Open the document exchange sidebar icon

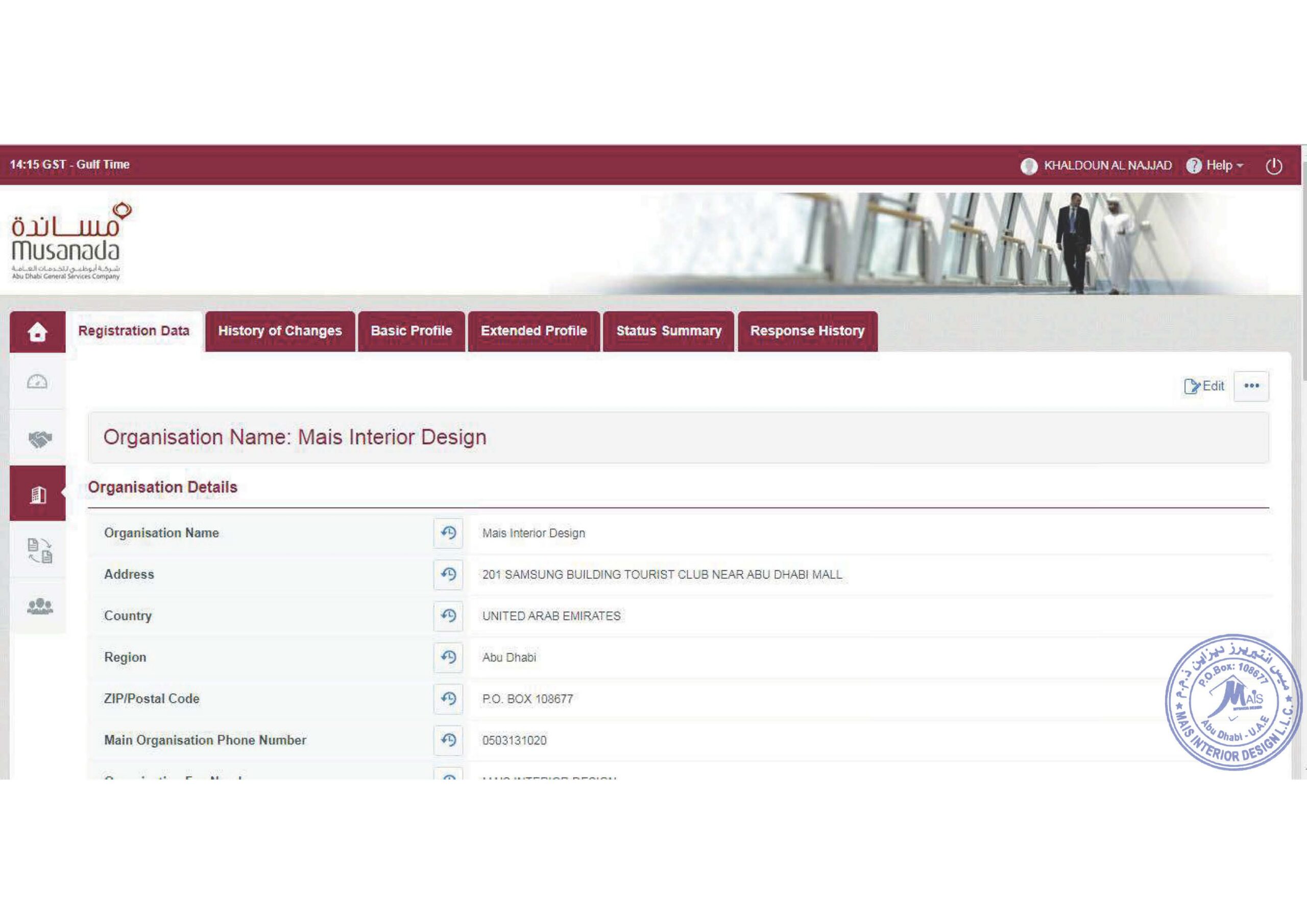39,550
